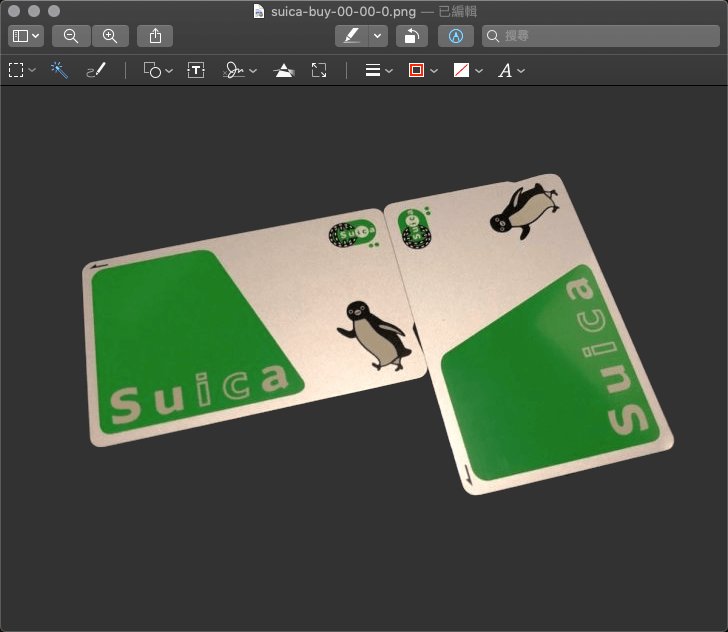Click the suica-buy-00-00-0.png title text

click(343, 12)
